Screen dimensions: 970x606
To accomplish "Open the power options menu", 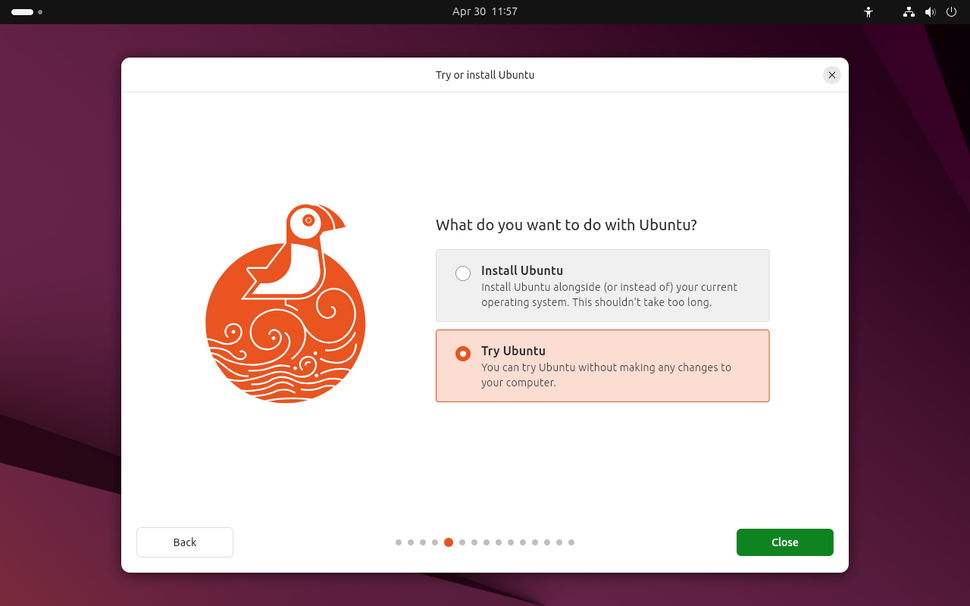I will pos(950,12).
